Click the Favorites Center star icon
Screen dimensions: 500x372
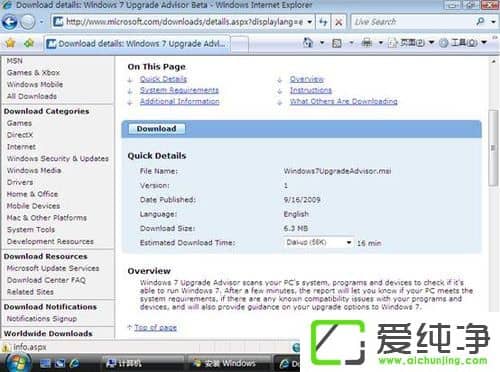(11, 43)
